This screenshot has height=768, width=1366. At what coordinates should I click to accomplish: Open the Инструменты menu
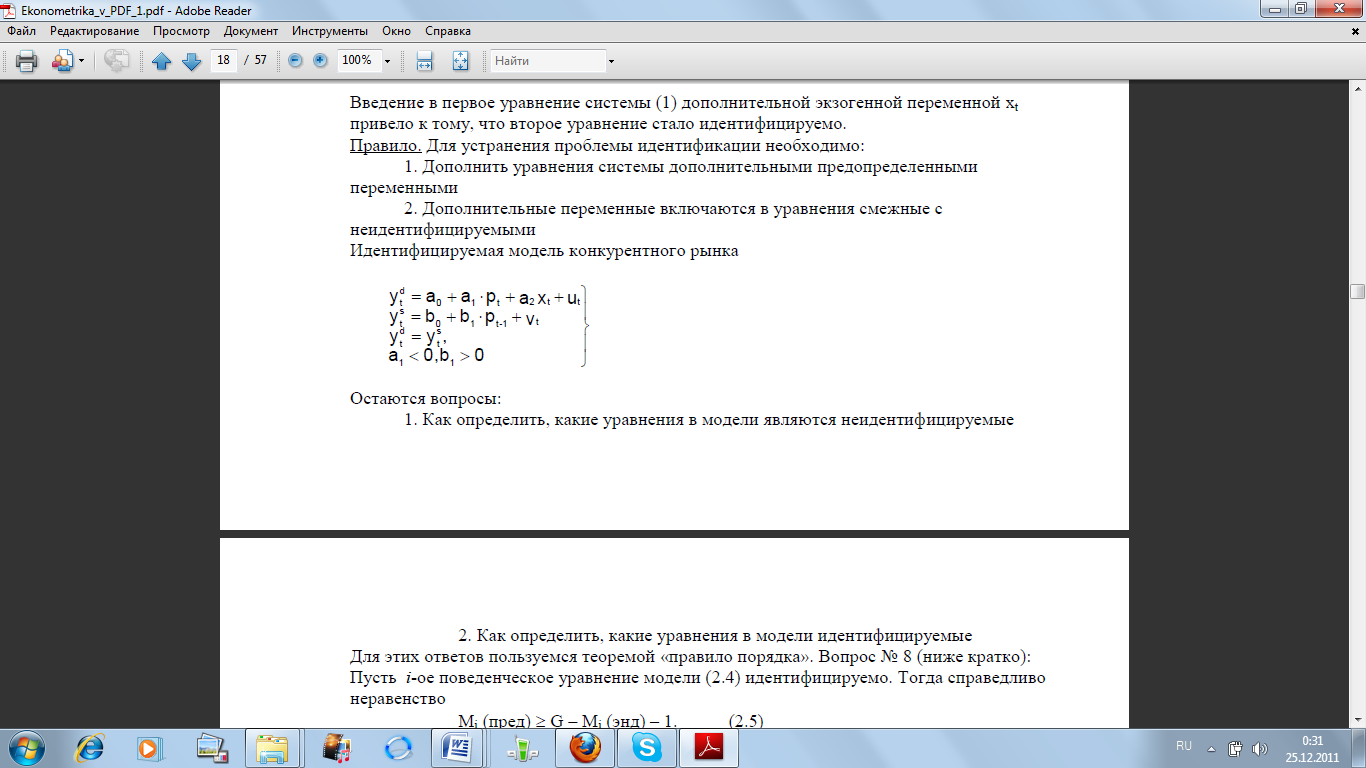coord(330,31)
